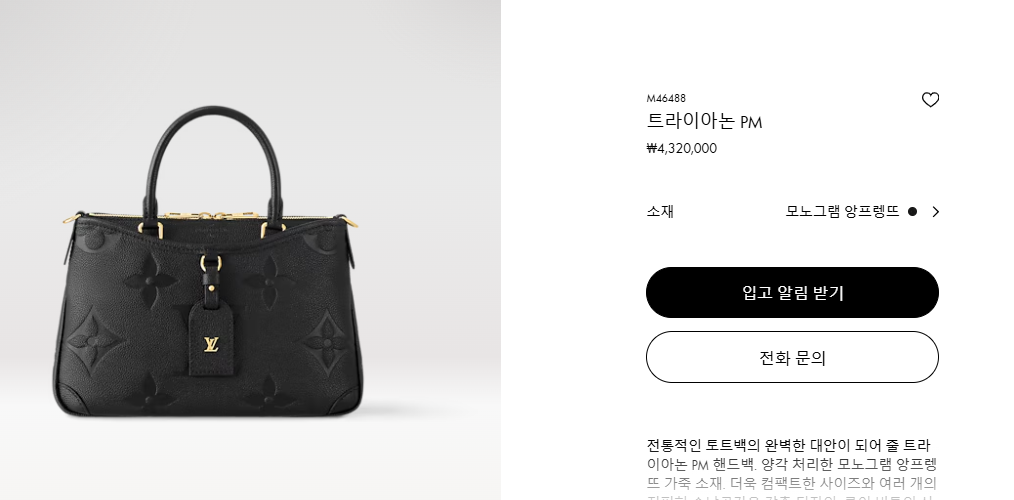
Task: Click the product title 트라이아논 PM
Action: (704, 121)
